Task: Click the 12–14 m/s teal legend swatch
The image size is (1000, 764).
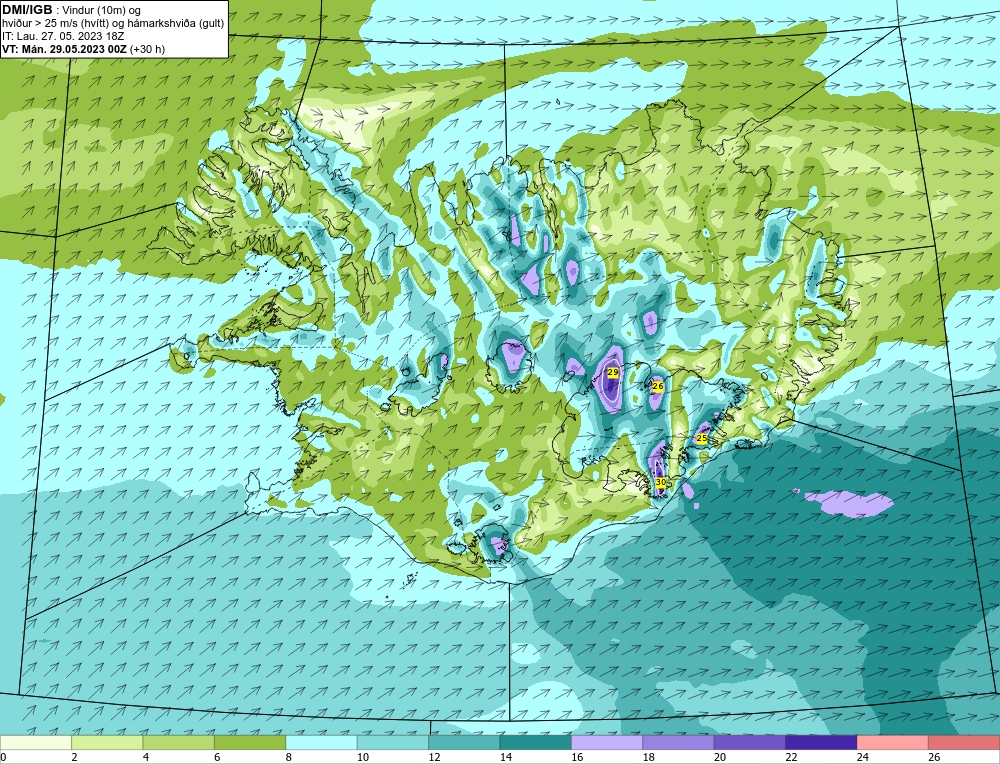Action: pos(464,742)
